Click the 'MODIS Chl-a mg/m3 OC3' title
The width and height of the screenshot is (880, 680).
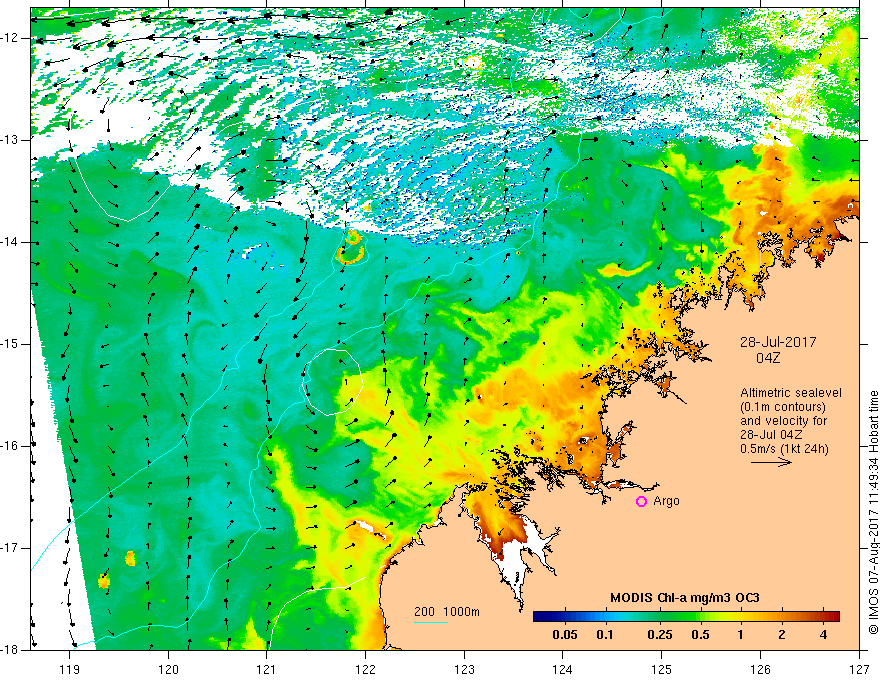(x=685, y=598)
